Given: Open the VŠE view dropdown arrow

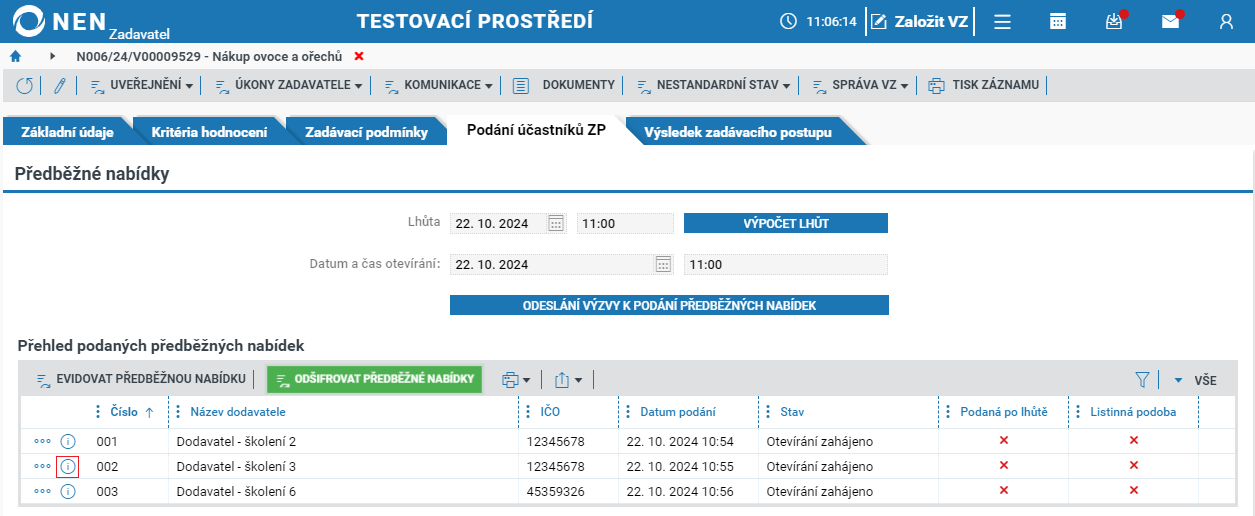Looking at the screenshot, I should 1178,380.
